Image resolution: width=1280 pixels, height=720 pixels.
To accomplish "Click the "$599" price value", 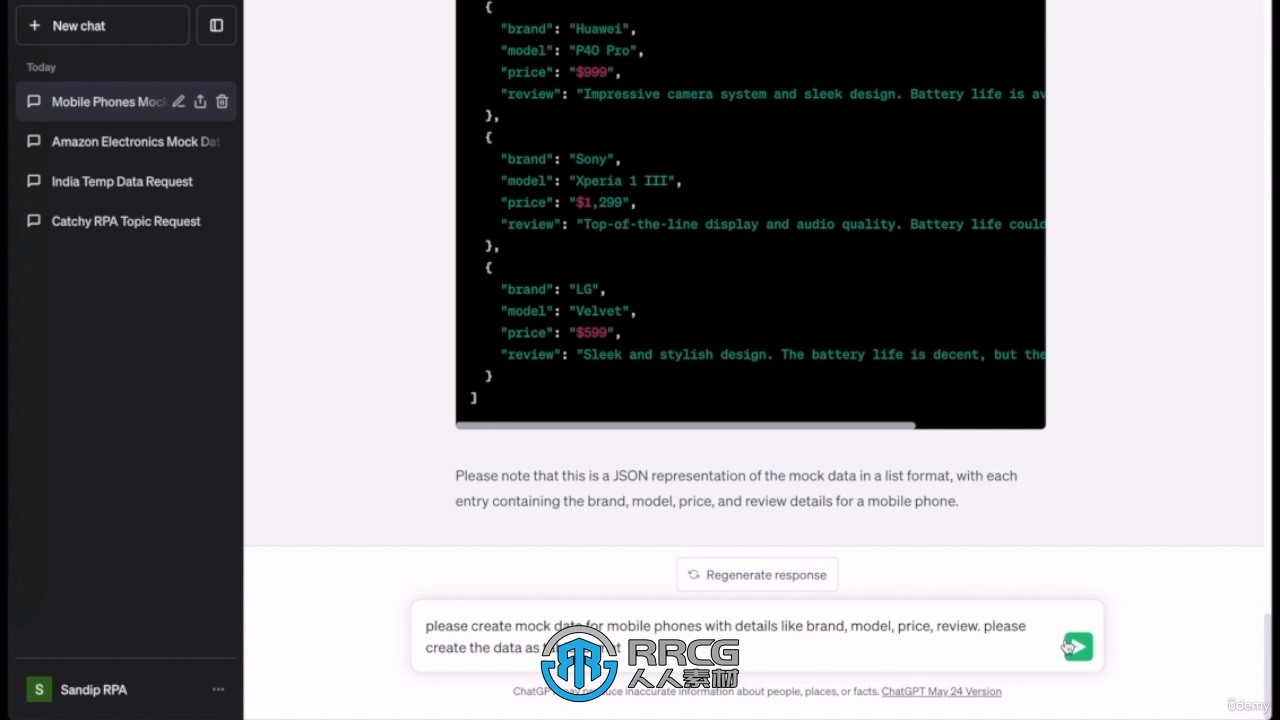I will 594,333.
